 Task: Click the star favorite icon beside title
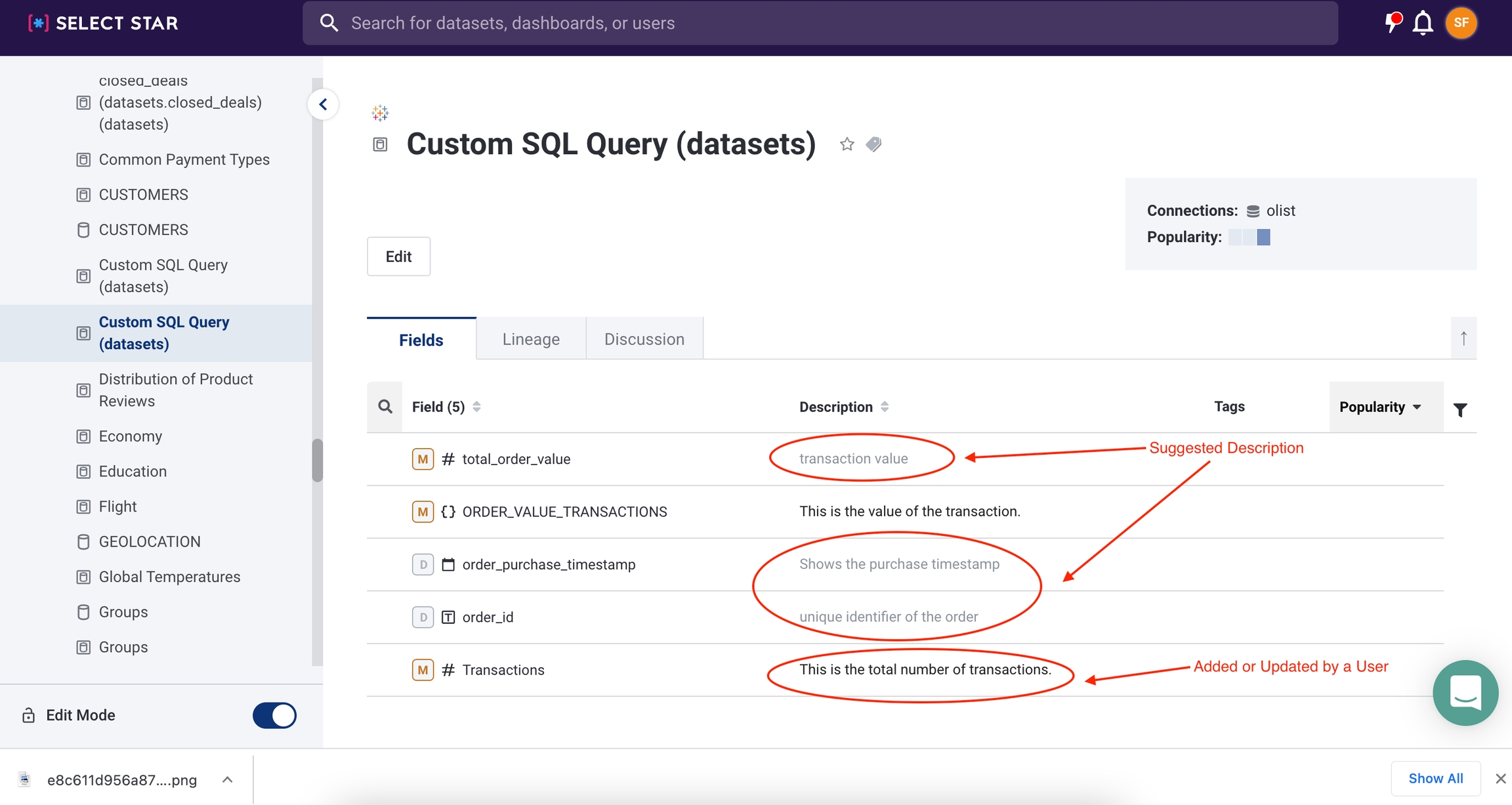847,144
